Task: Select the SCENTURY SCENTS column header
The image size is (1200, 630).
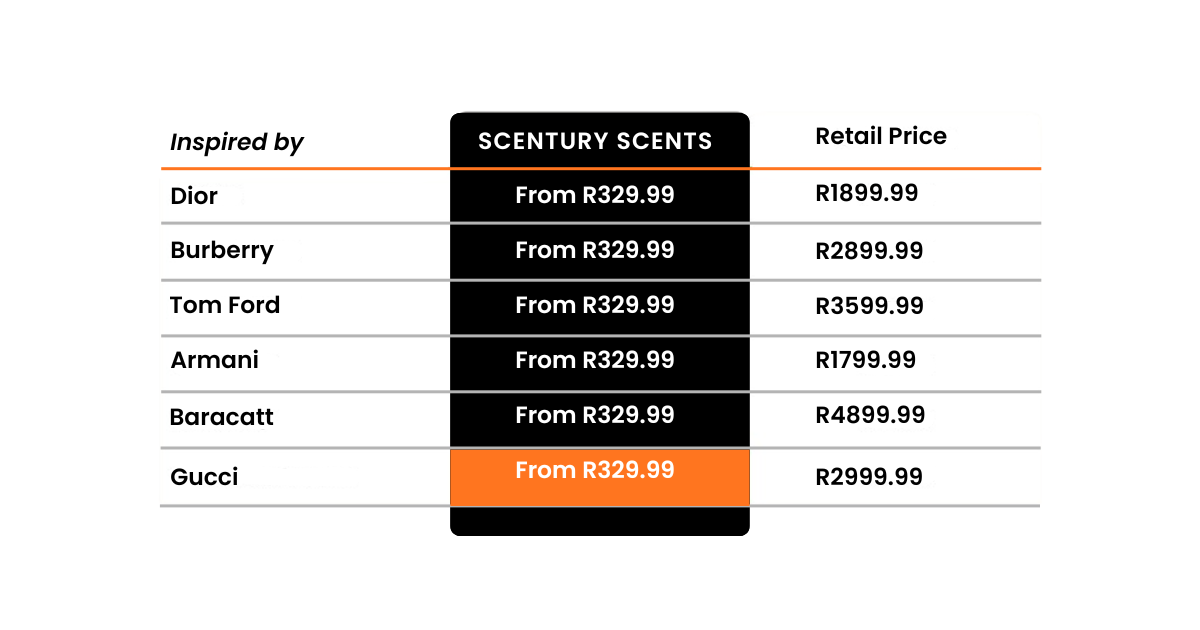Action: coord(595,141)
